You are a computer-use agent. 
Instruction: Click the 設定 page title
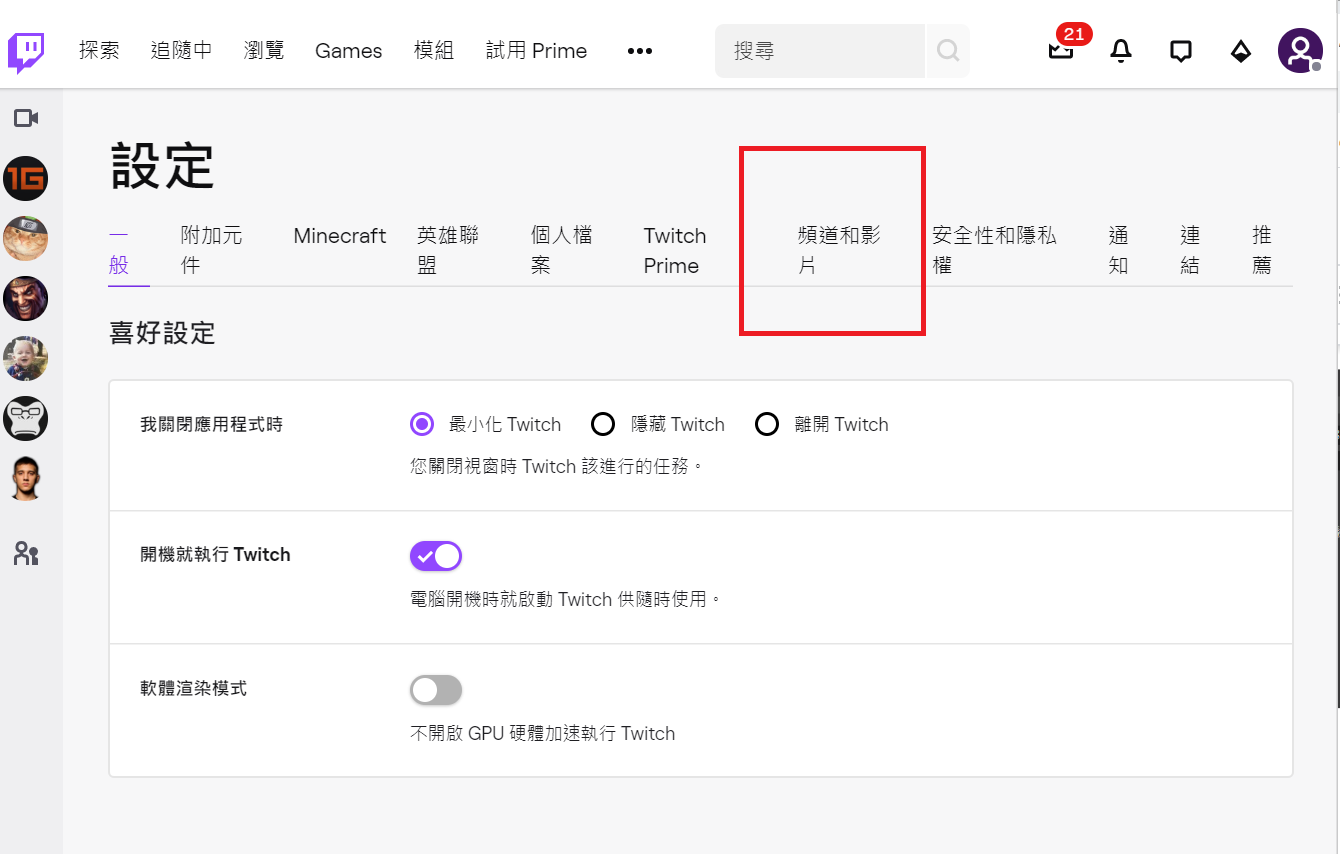162,165
